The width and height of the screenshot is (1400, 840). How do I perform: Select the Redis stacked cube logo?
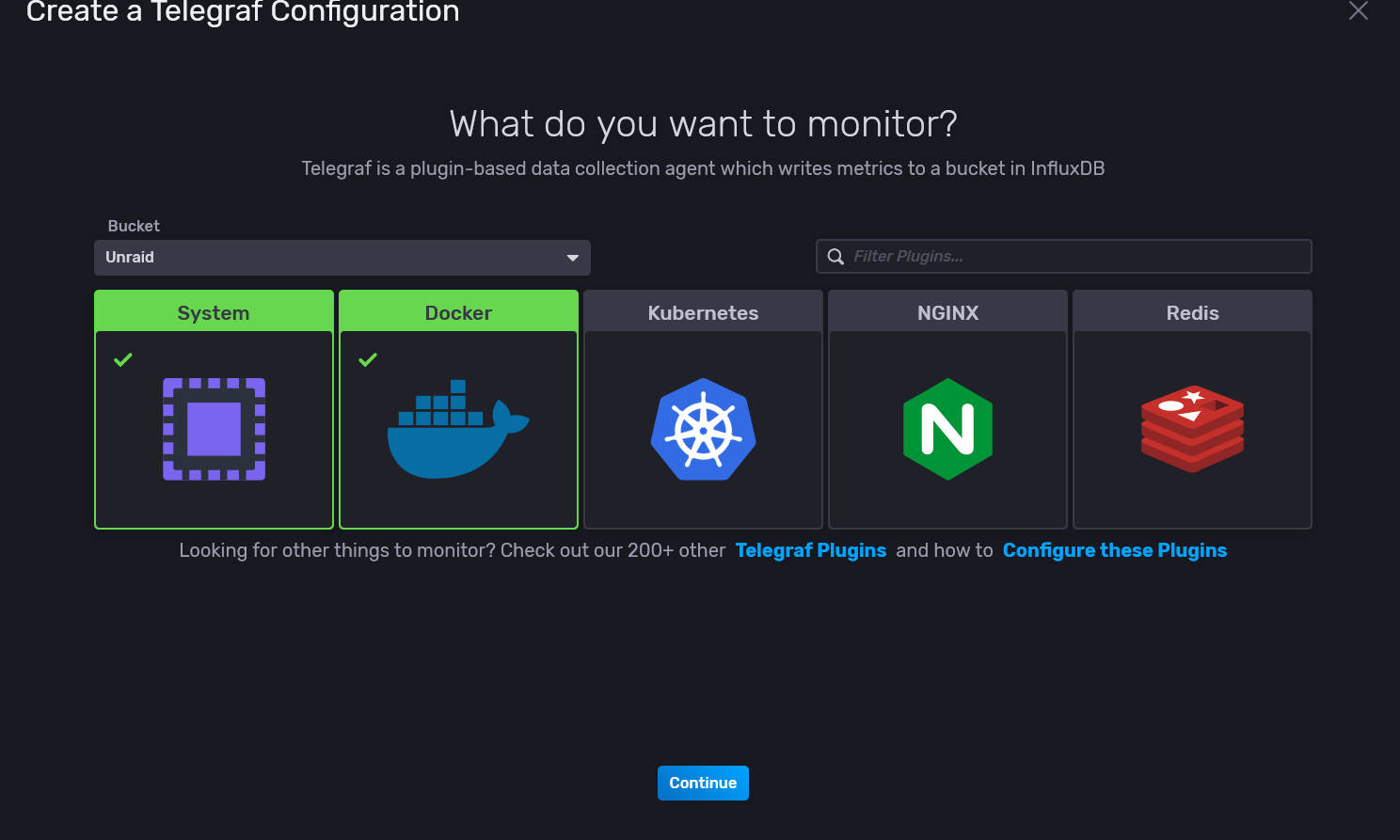1192,429
